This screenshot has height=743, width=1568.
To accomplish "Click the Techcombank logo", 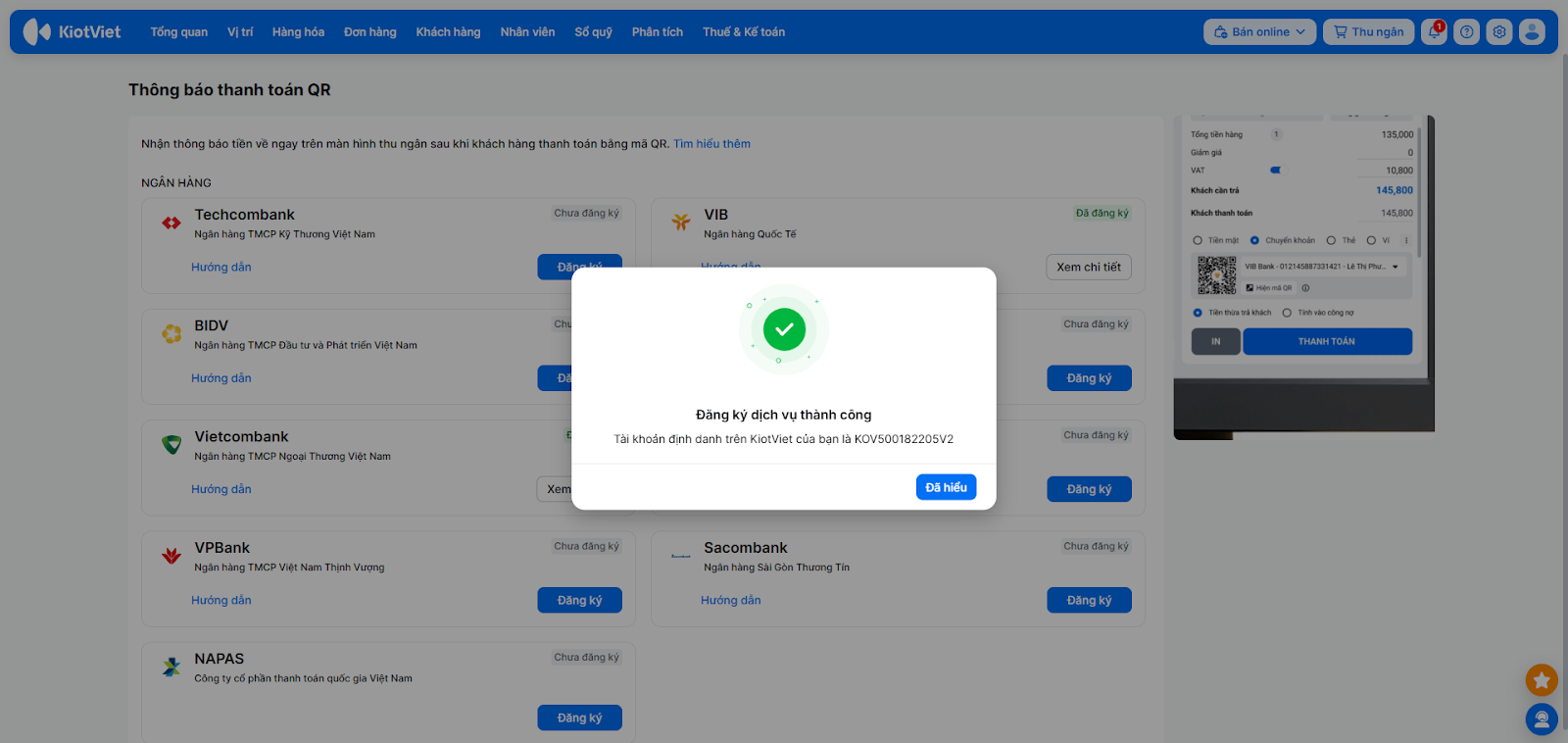I will 171,223.
